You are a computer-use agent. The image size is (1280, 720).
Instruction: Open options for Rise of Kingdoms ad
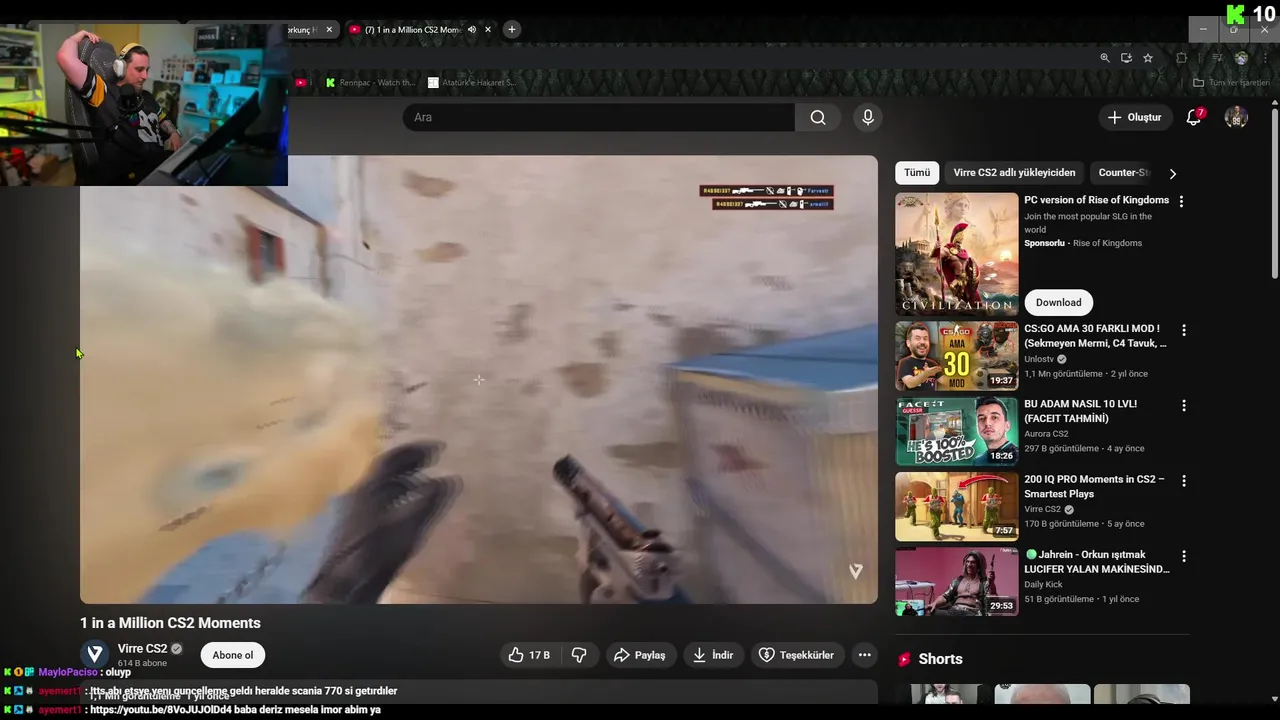pos(1181,201)
